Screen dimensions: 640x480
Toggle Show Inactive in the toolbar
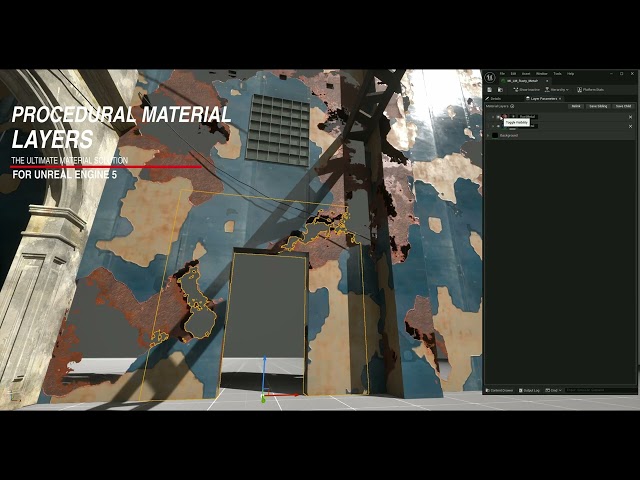(527, 90)
